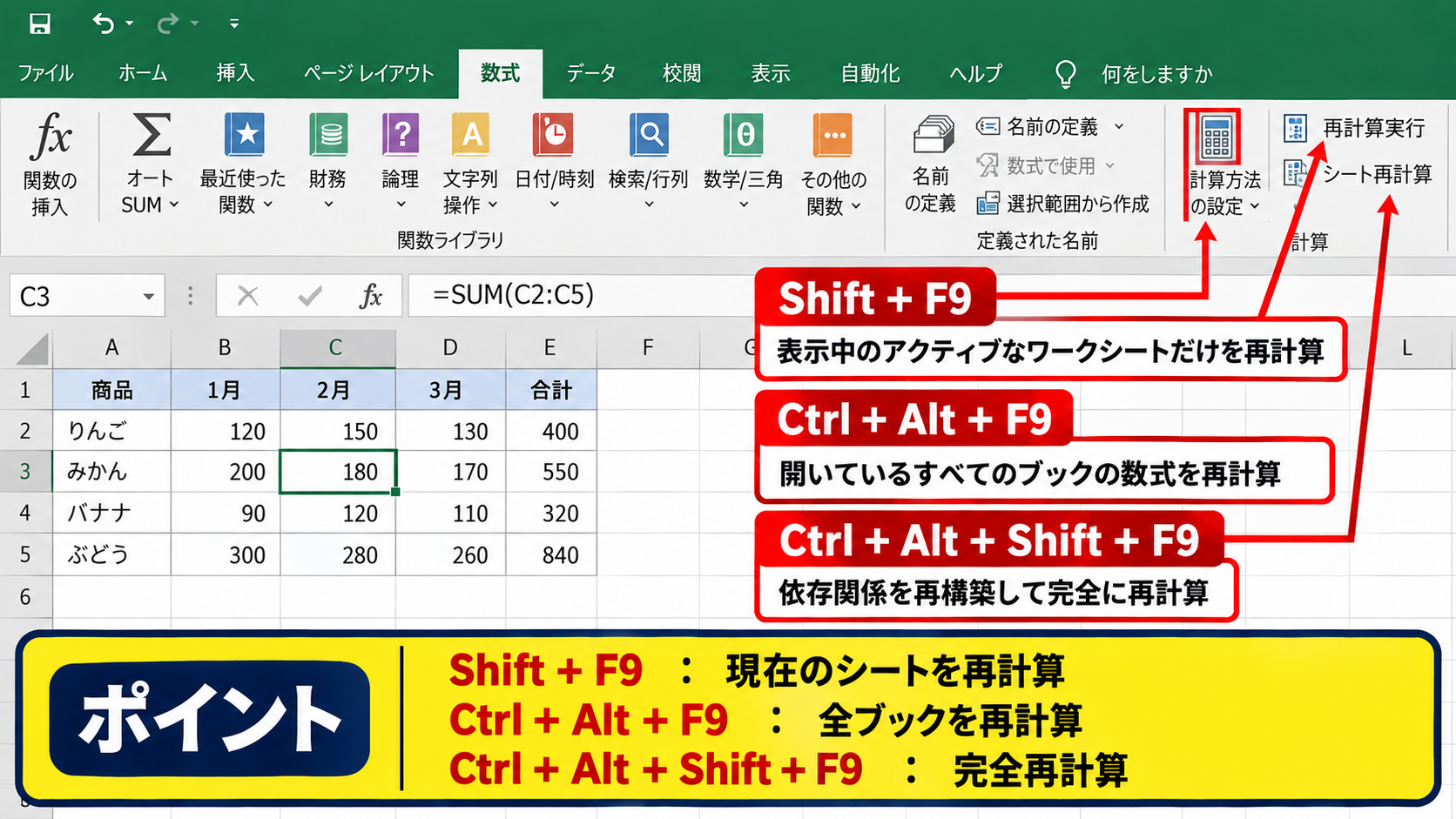This screenshot has width=1456, height=819.
Task: Open the 財務 functions icon
Action: pos(328,135)
